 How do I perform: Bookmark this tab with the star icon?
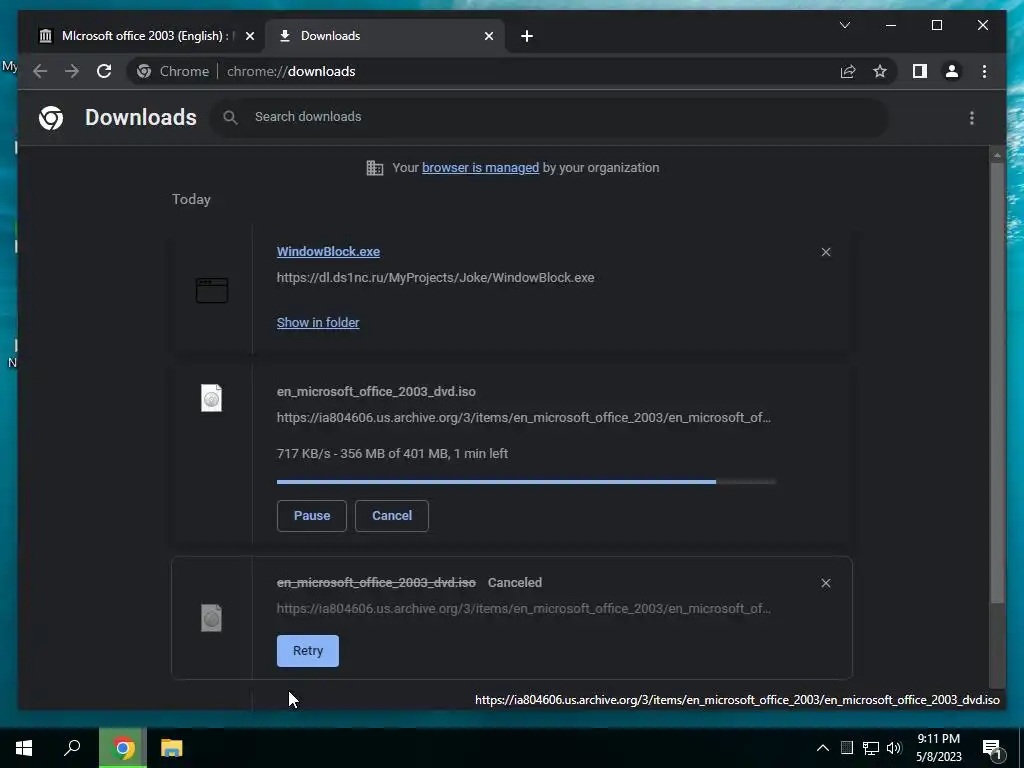[x=880, y=71]
